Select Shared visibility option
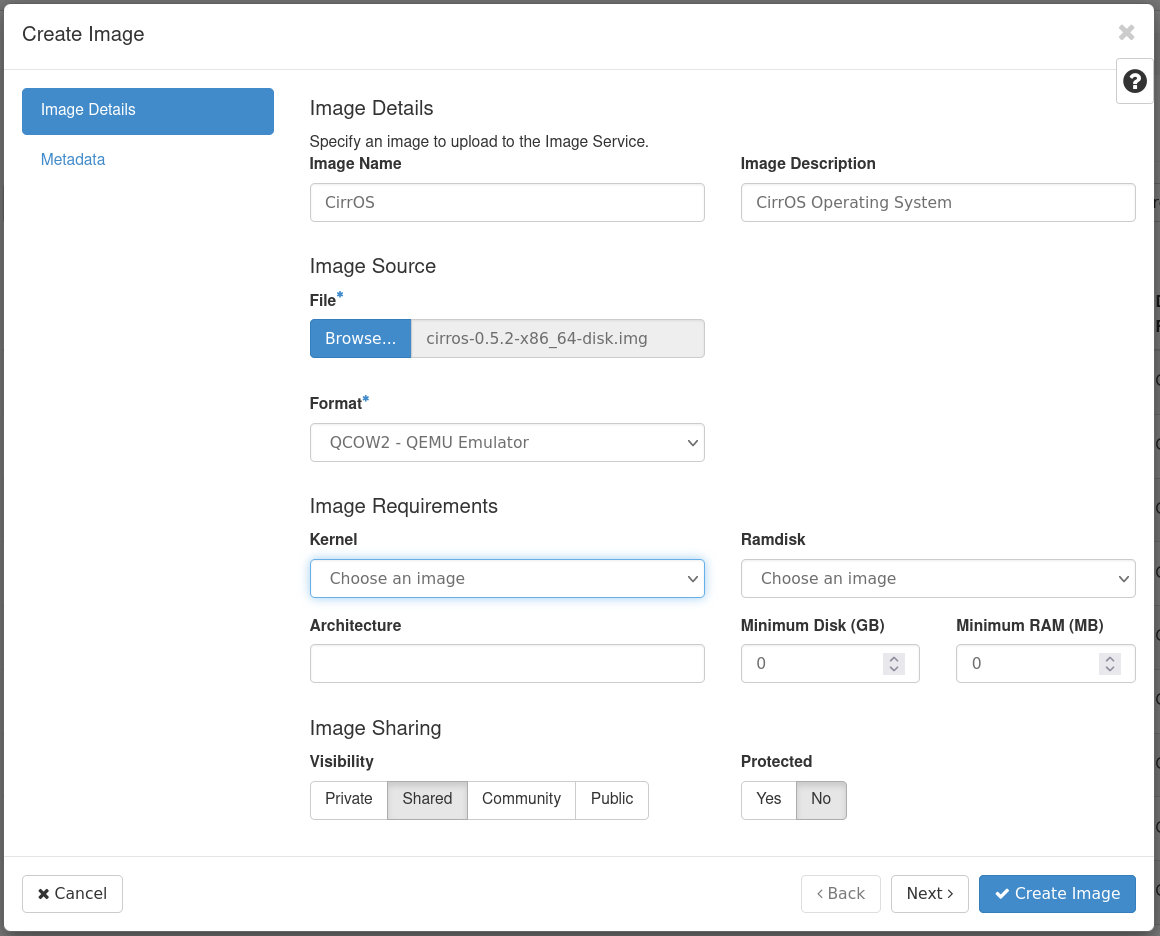 pyautogui.click(x=427, y=799)
